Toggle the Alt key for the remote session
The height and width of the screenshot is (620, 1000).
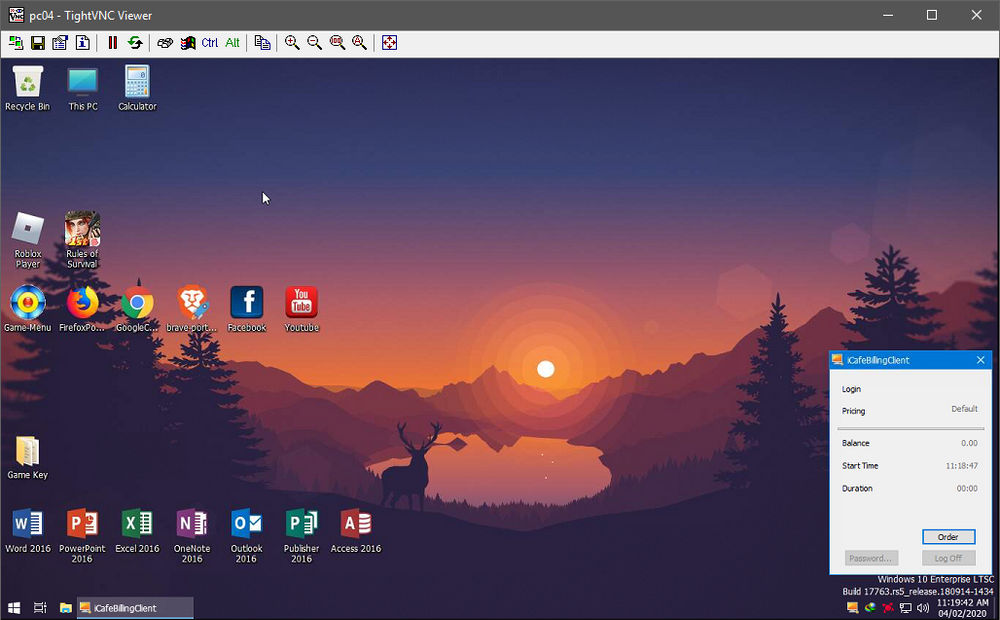click(231, 42)
